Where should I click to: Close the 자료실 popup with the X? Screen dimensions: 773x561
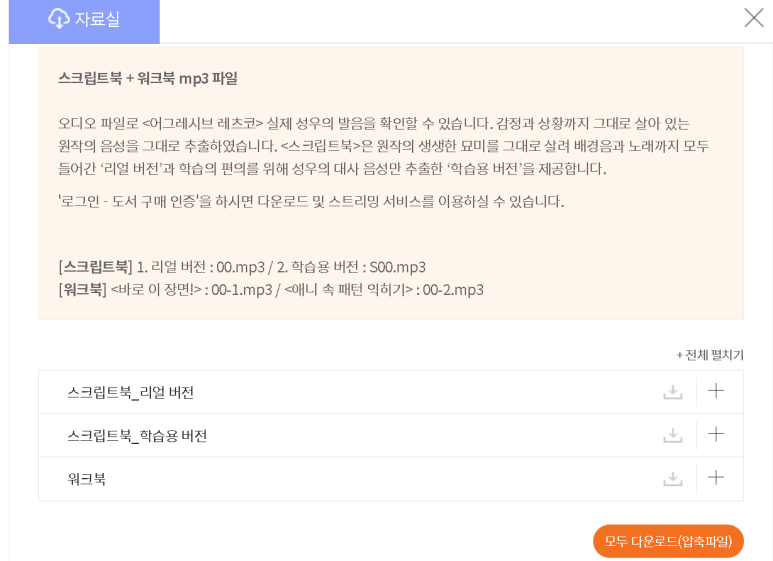(x=753, y=17)
